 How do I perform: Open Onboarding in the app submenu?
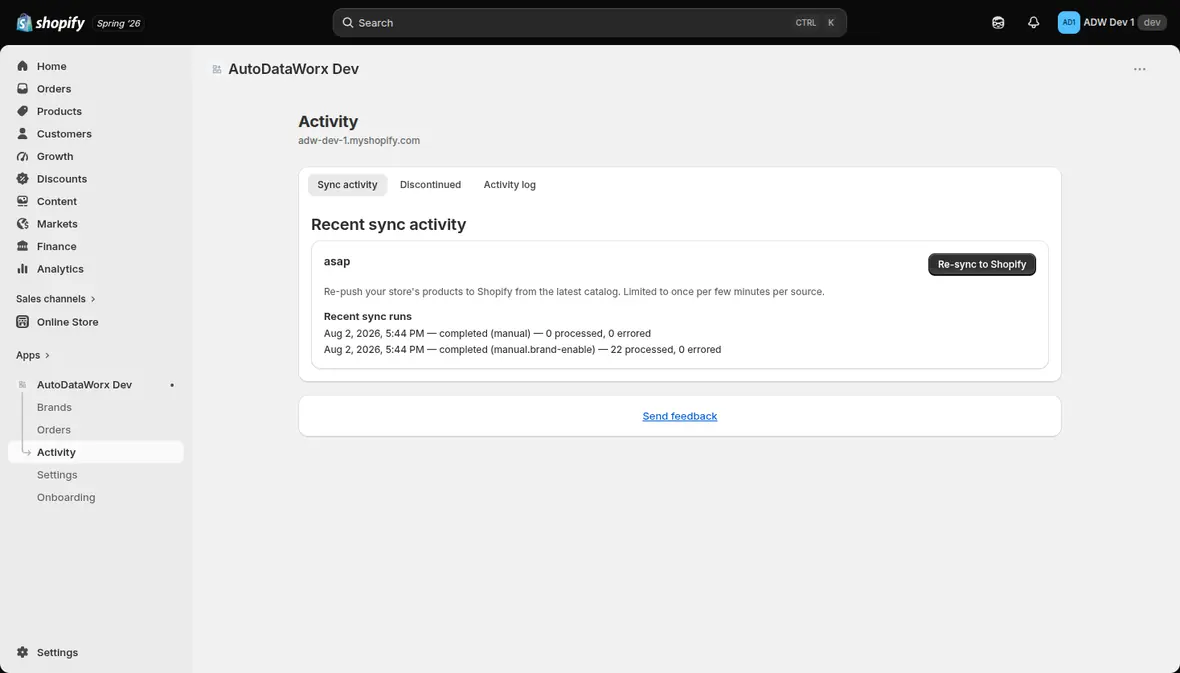pyautogui.click(x=66, y=498)
